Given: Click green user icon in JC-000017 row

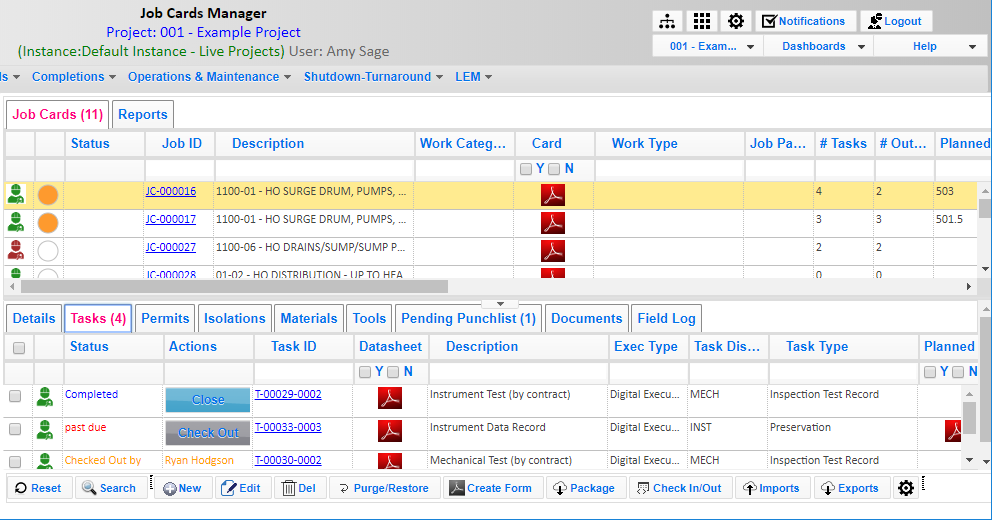Looking at the screenshot, I should pyautogui.click(x=16, y=221).
